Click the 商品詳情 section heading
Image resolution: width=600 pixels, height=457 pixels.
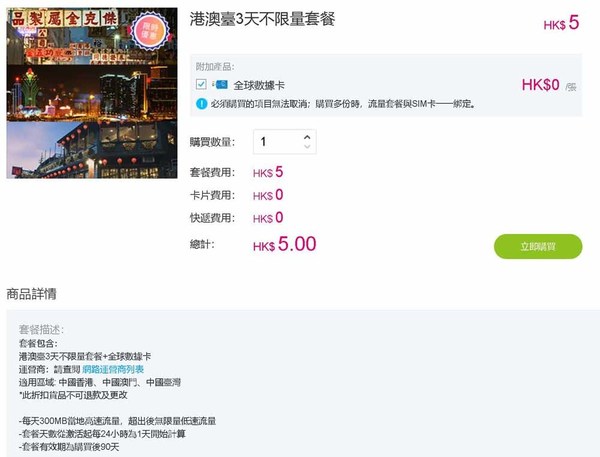31,294
